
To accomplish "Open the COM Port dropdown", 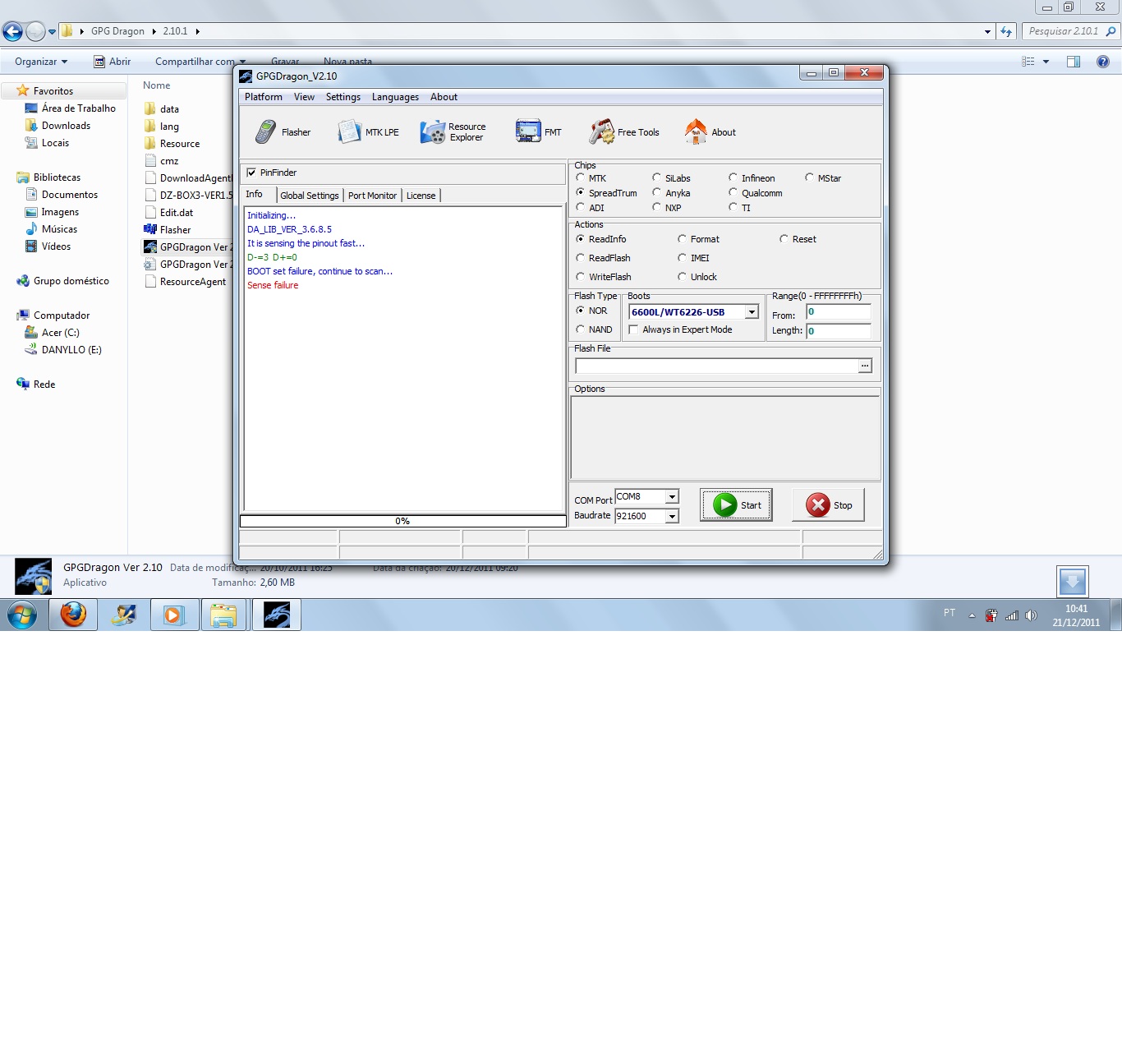I will (x=672, y=496).
